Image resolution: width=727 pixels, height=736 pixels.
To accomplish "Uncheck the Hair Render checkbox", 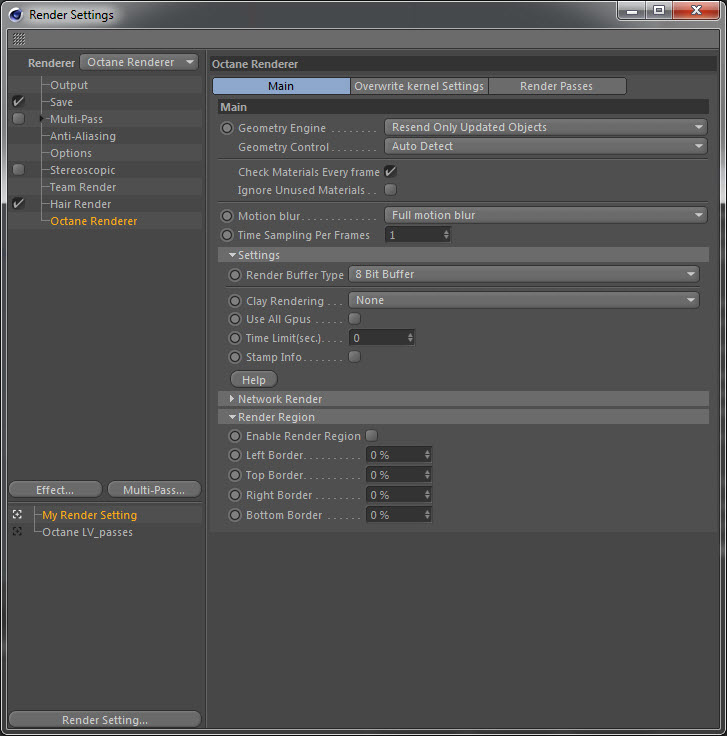I will [18, 204].
